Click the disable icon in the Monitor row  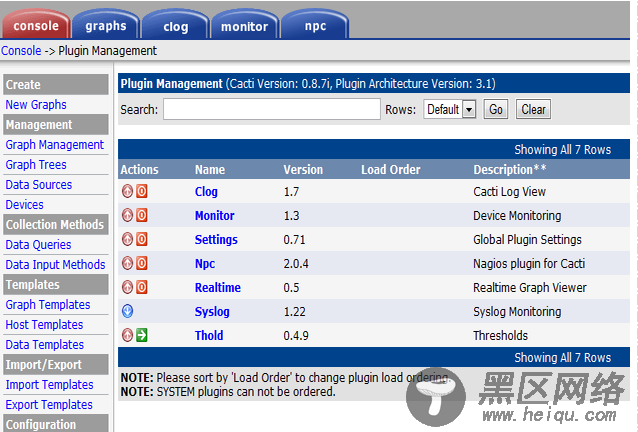pyautogui.click(x=142, y=215)
